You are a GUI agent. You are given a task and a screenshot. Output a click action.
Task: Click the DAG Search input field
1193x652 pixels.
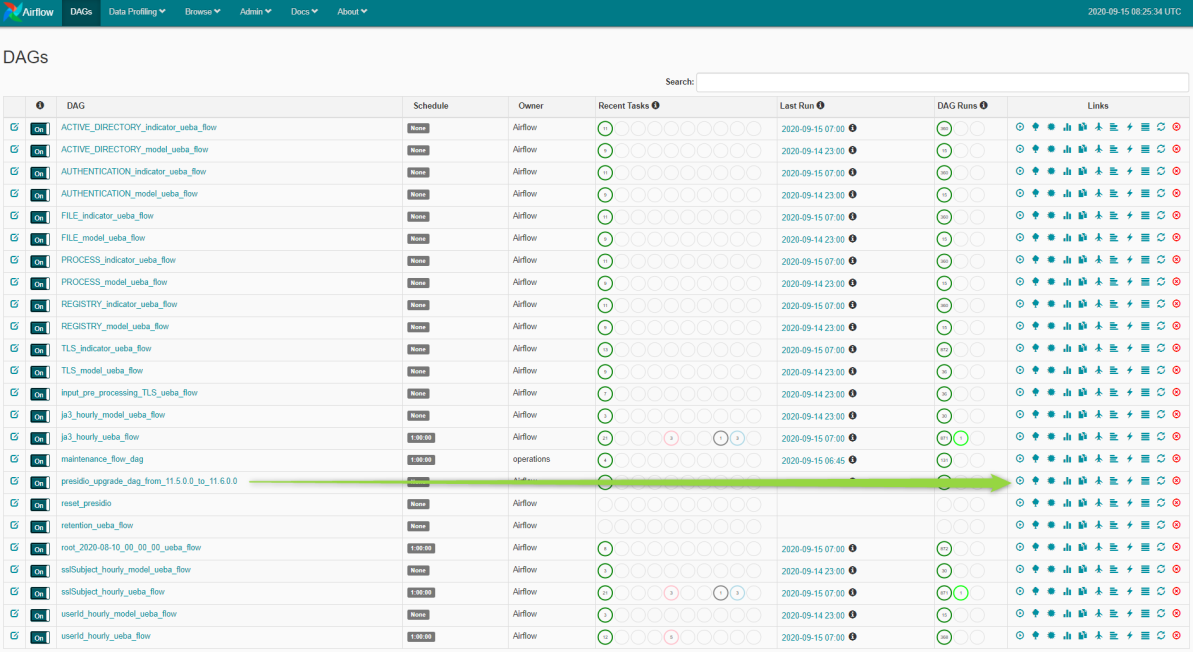[942, 82]
